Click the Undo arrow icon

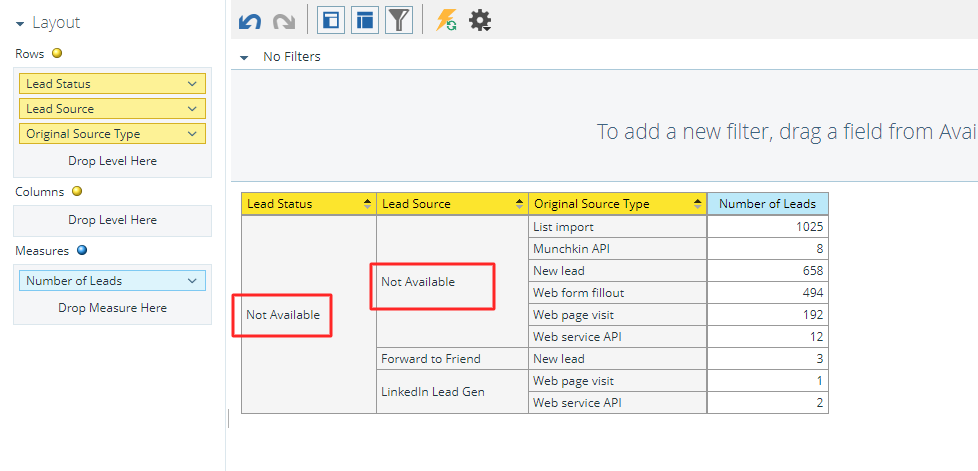[x=250, y=21]
